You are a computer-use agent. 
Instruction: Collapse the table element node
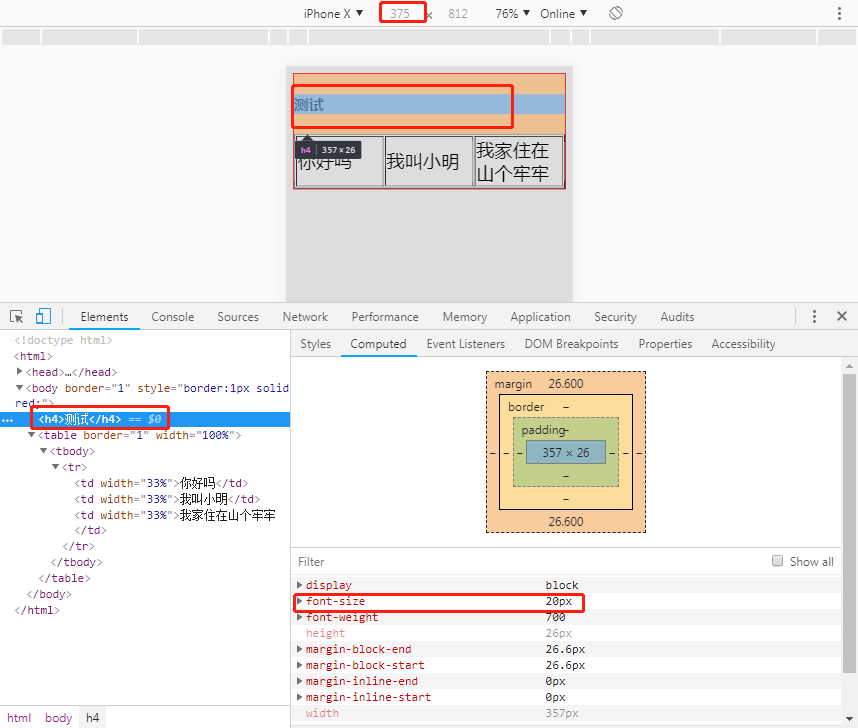[x=32, y=435]
